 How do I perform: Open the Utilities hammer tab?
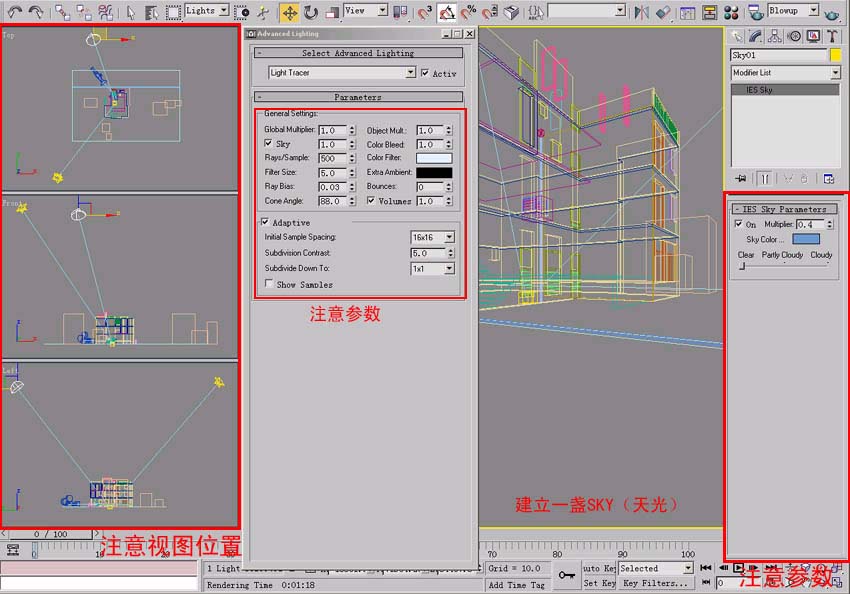(x=831, y=36)
